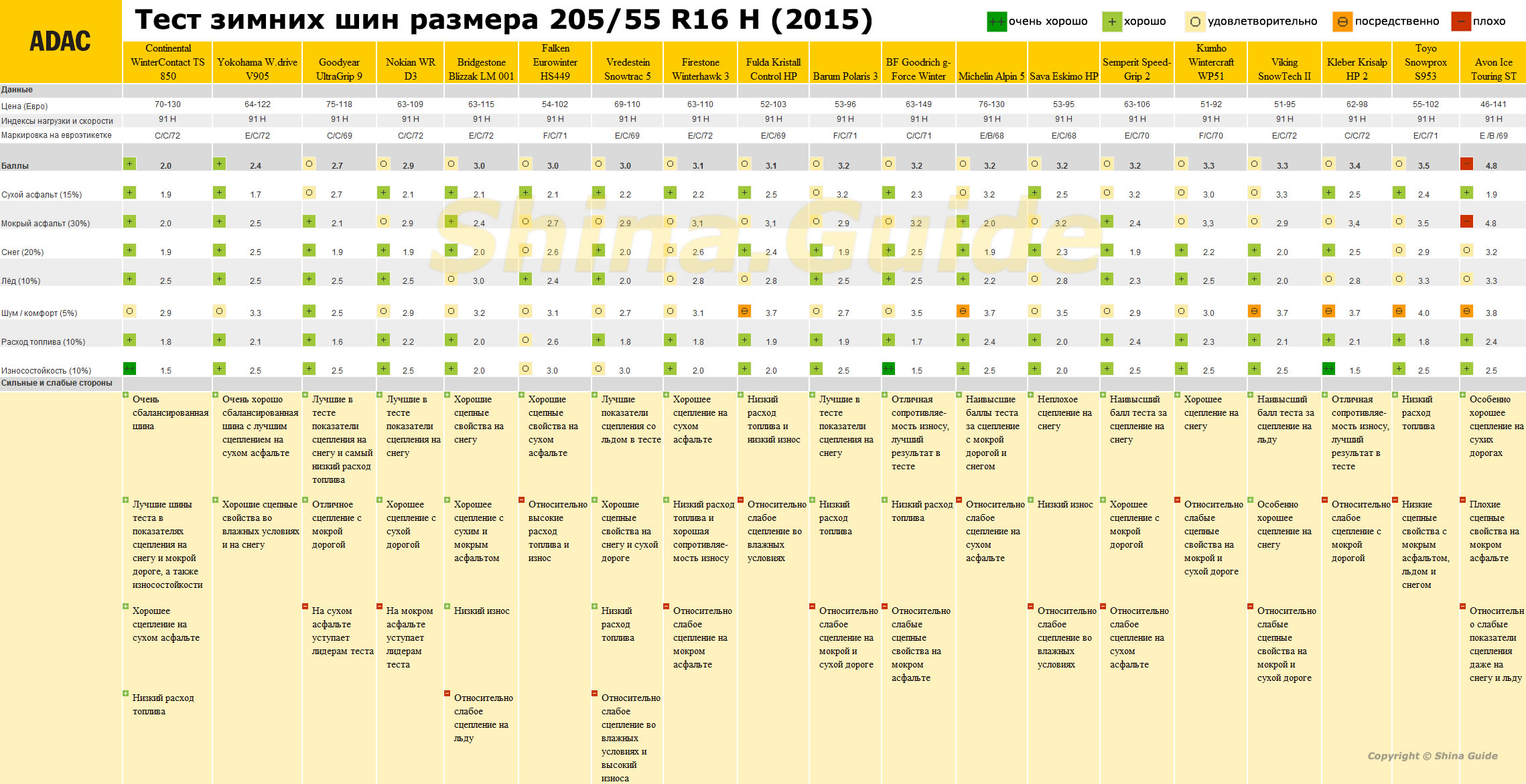Click the light green 'хорошо' legend icon
This screenshot has height=784, width=1526.
click(x=1112, y=21)
